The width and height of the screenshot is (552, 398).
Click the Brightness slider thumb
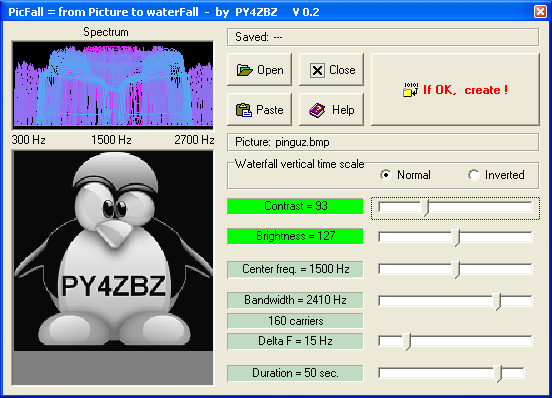[x=456, y=238]
